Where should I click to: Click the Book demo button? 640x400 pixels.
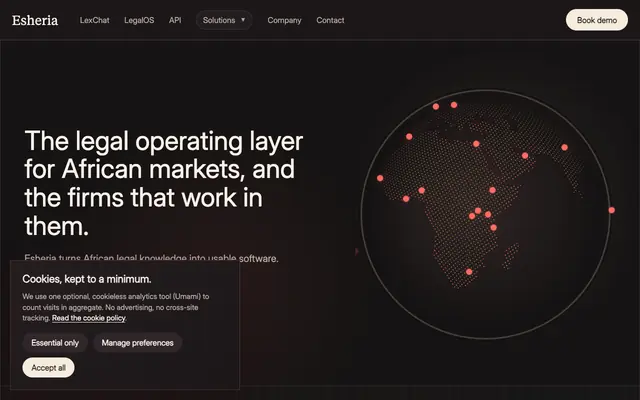pyautogui.click(x=597, y=20)
